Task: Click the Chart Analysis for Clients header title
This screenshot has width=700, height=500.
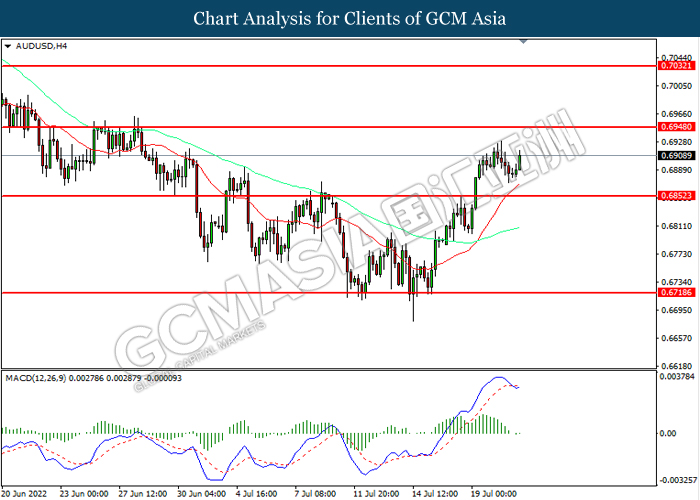Action: coord(350,18)
